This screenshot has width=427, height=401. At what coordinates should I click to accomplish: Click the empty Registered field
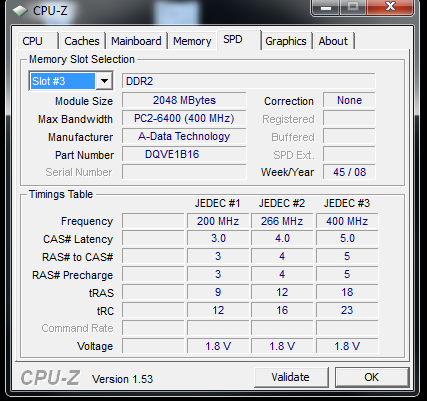(x=349, y=118)
